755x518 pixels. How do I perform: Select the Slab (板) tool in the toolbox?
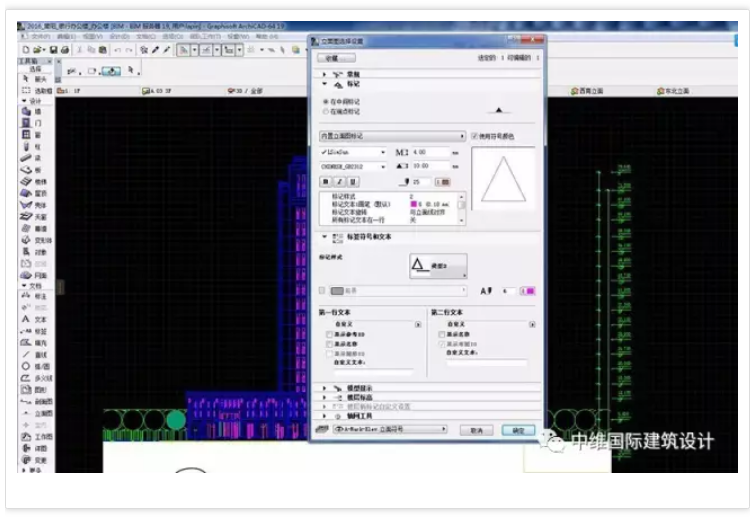pyautogui.click(x=32, y=170)
